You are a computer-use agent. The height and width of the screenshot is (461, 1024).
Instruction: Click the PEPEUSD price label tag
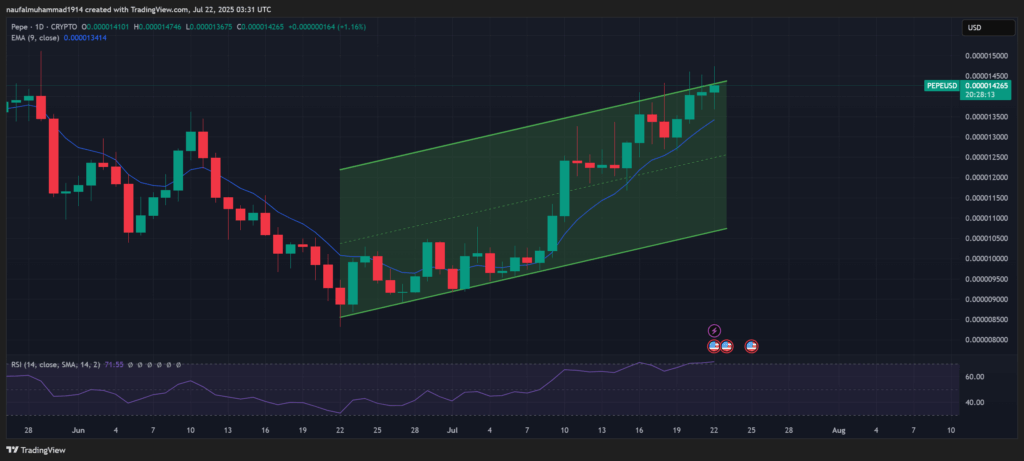pyautogui.click(x=943, y=86)
